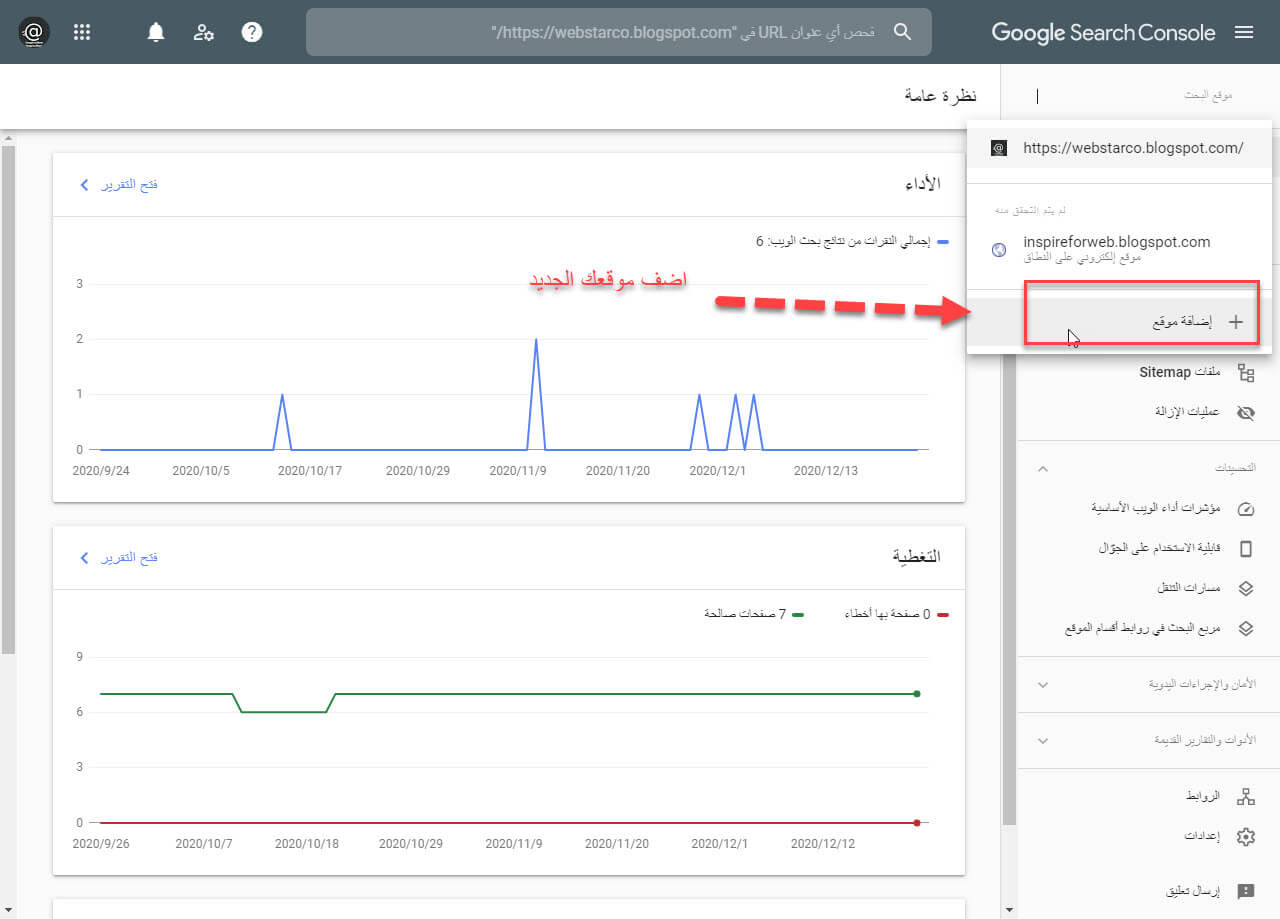Click فتح التقرير in coverage card
The height and width of the screenshot is (919, 1280).
(128, 557)
